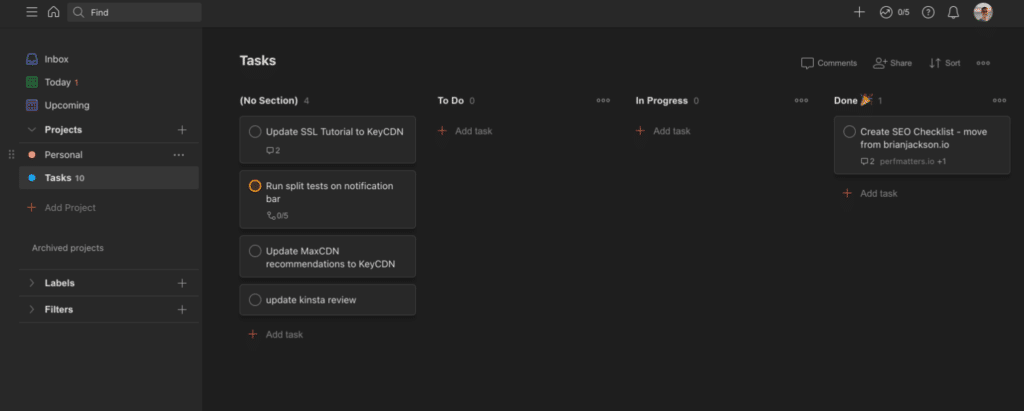The image size is (1024, 411).
Task: Open project more options ellipsis
Action: 983,63
